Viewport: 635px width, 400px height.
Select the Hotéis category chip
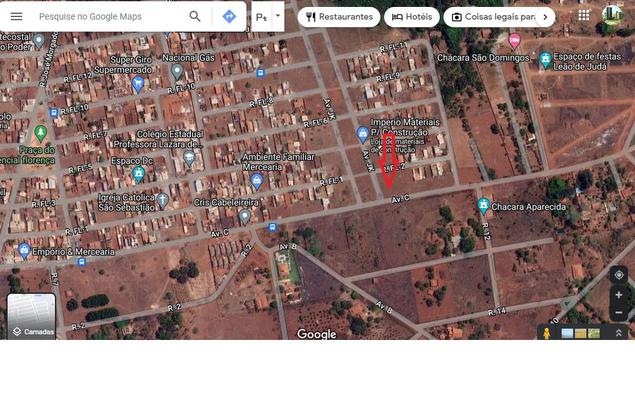pyautogui.click(x=412, y=17)
